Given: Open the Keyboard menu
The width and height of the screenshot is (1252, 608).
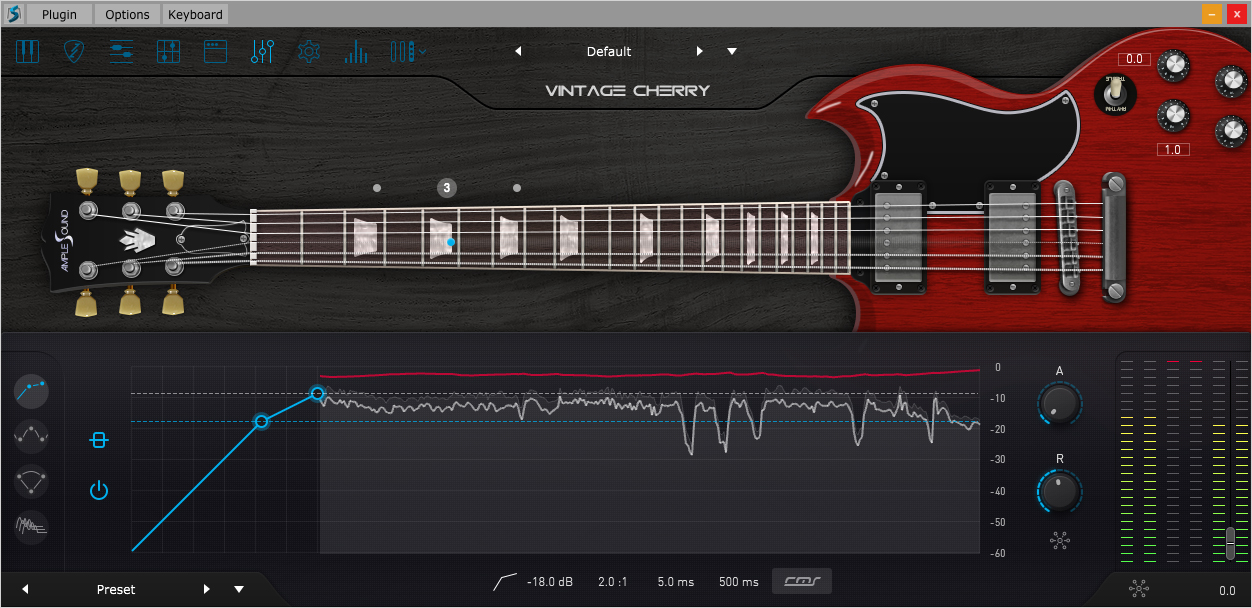Looking at the screenshot, I should (x=195, y=14).
